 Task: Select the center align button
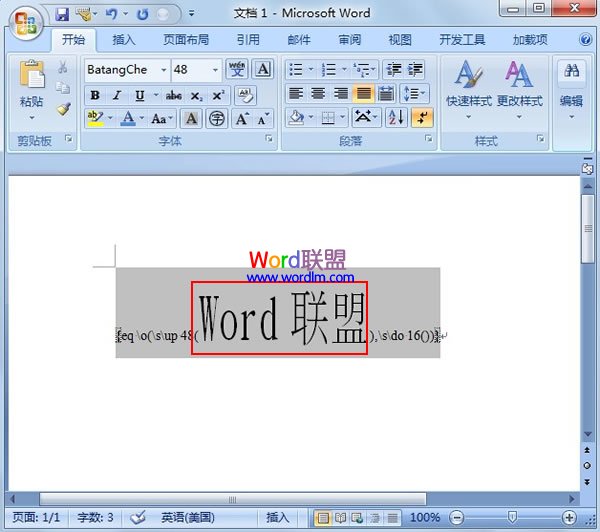click(318, 94)
